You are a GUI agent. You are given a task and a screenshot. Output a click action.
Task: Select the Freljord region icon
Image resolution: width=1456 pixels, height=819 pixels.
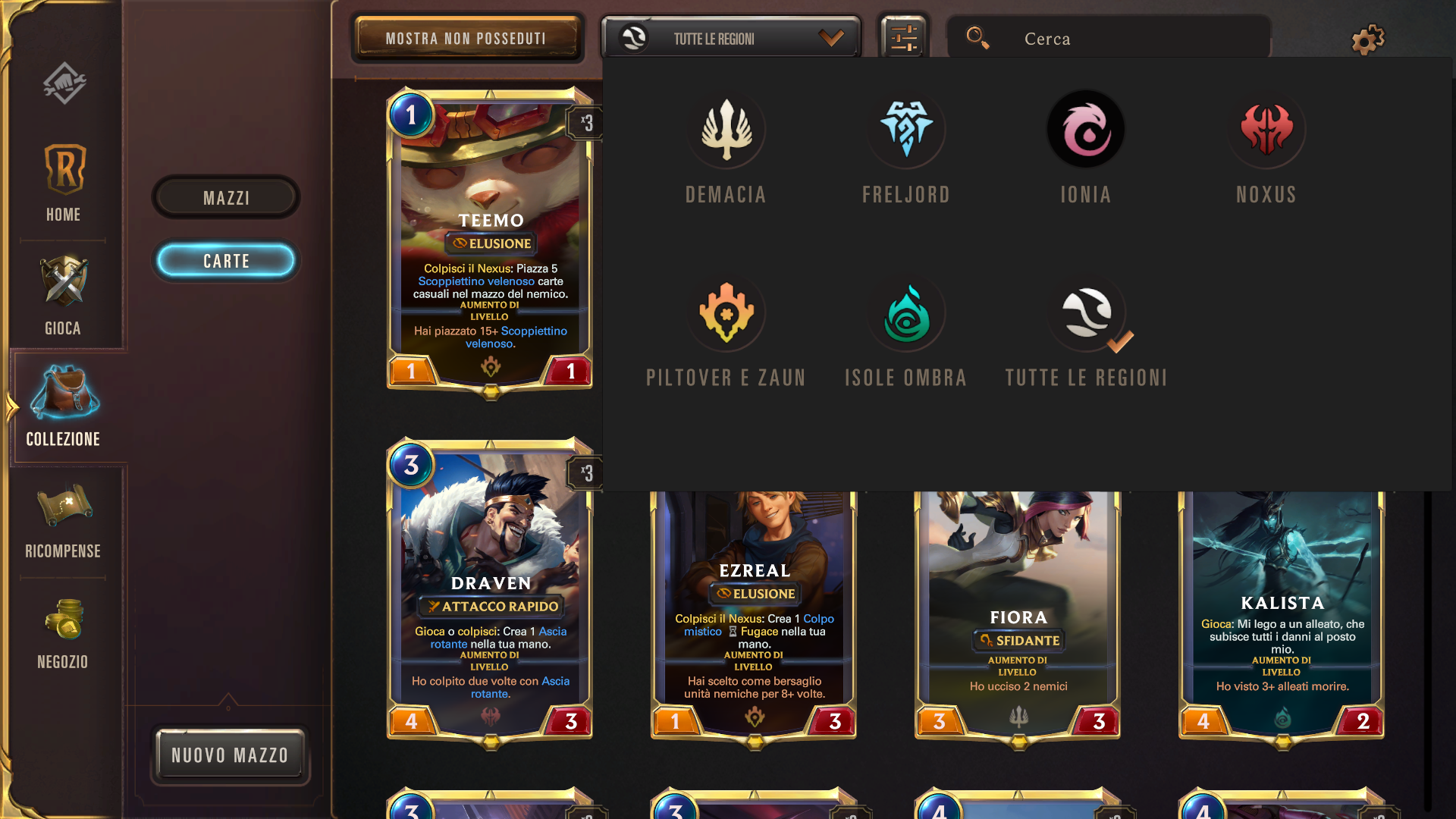(x=906, y=130)
